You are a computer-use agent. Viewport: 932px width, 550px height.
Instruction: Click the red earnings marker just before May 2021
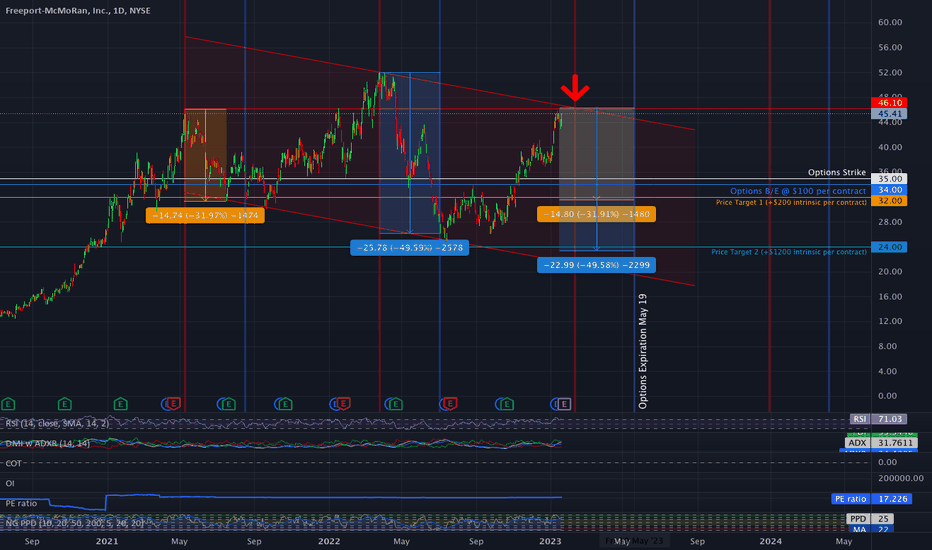point(173,404)
